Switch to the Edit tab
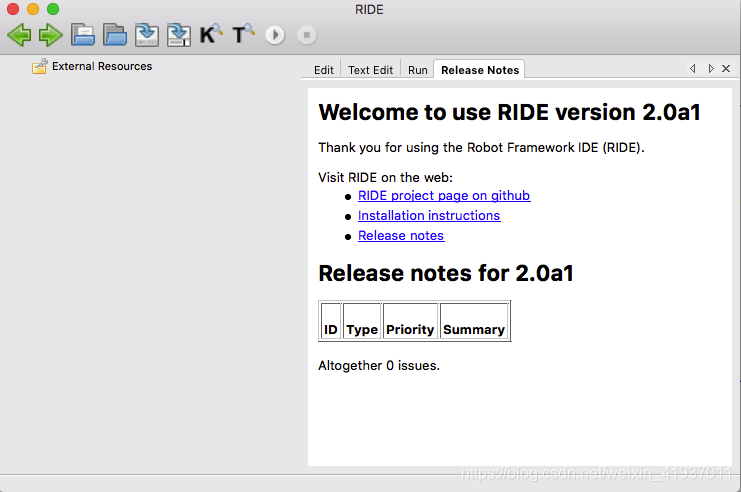This screenshot has height=492, width=741. [x=324, y=70]
